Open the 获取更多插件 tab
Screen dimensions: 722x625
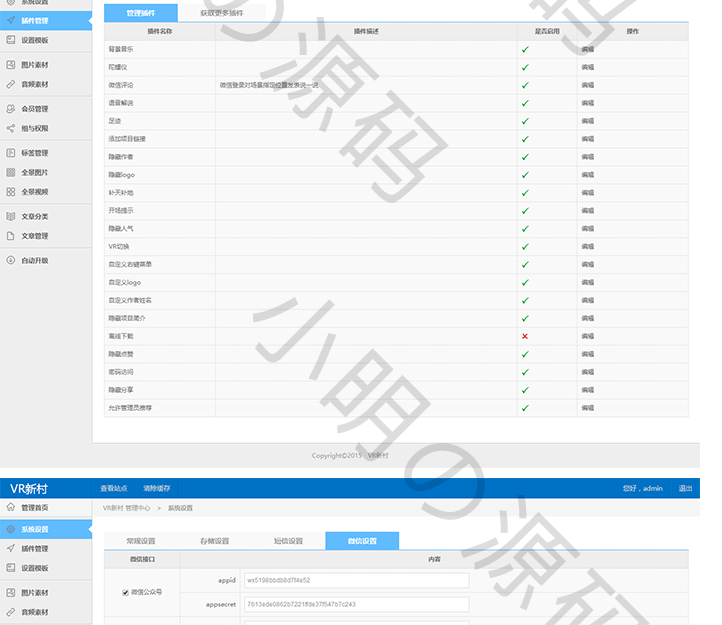pos(221,13)
